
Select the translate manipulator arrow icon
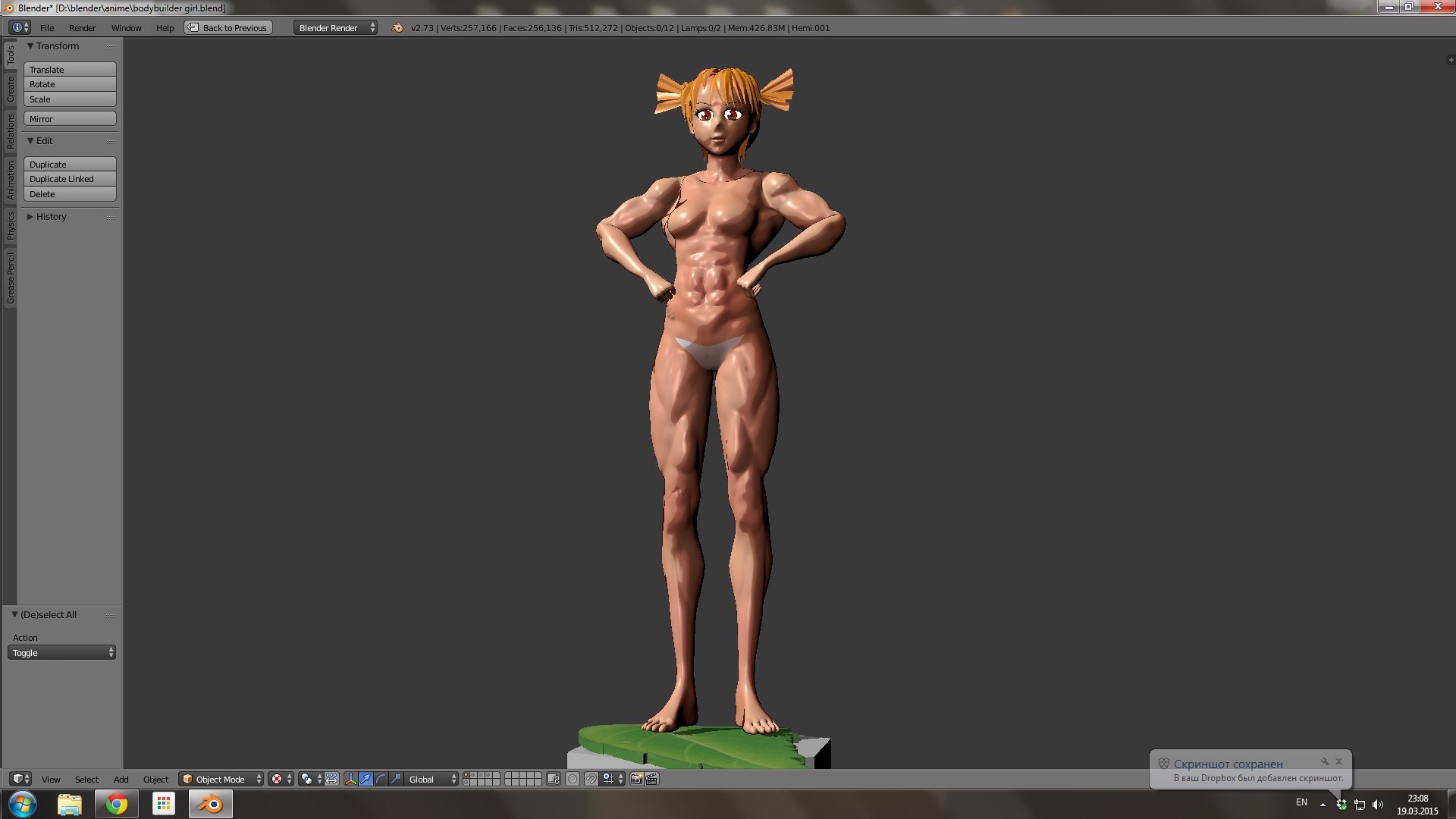pyautogui.click(x=366, y=779)
